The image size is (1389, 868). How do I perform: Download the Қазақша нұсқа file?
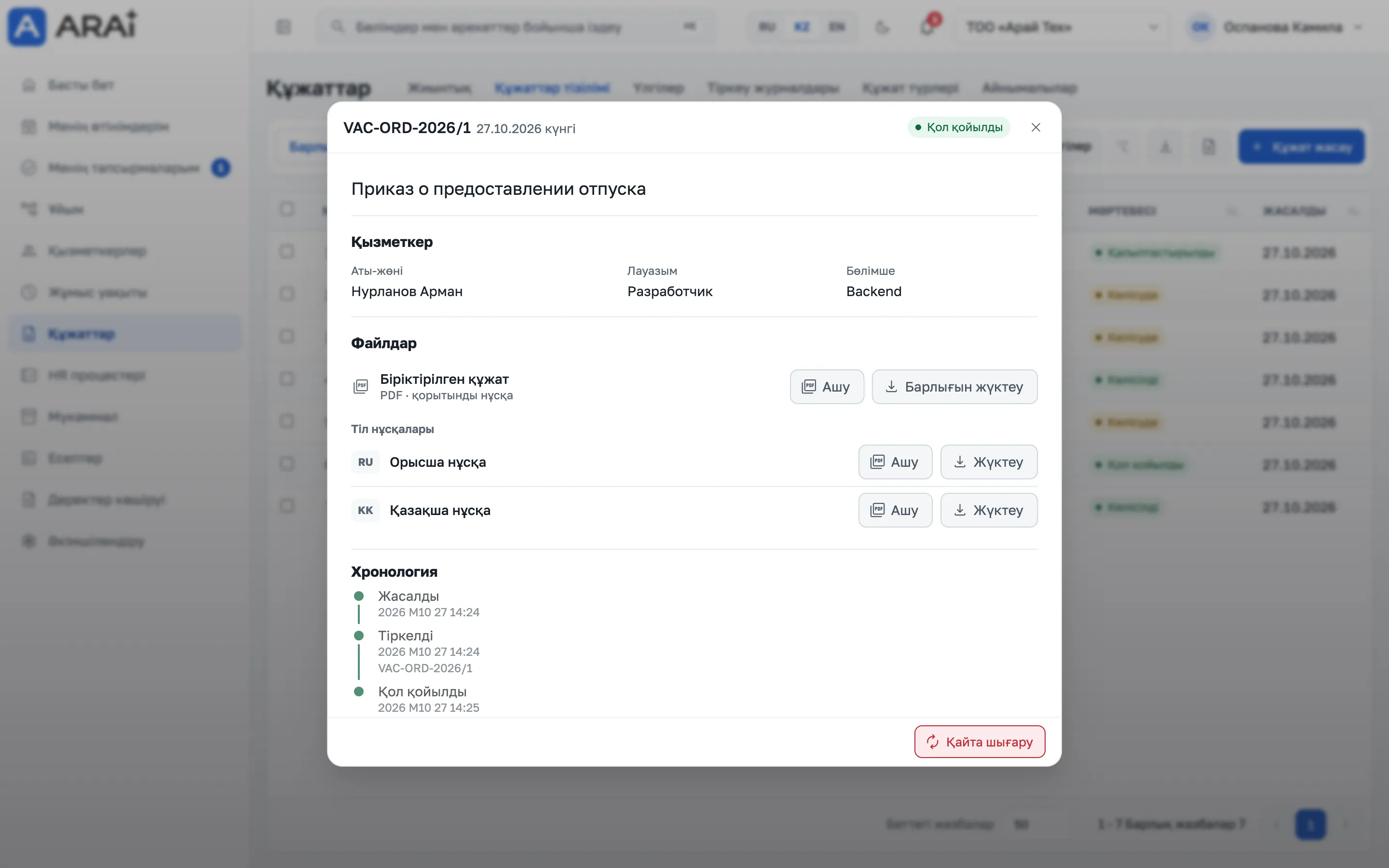click(x=988, y=510)
